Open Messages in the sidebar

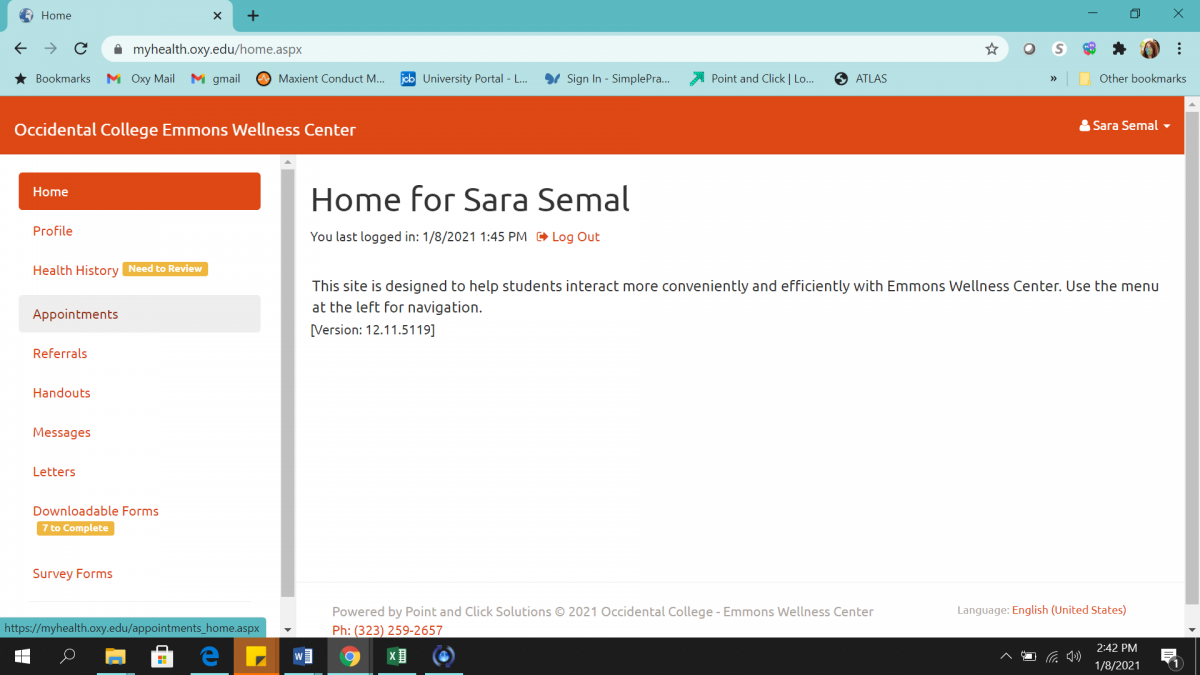point(62,432)
